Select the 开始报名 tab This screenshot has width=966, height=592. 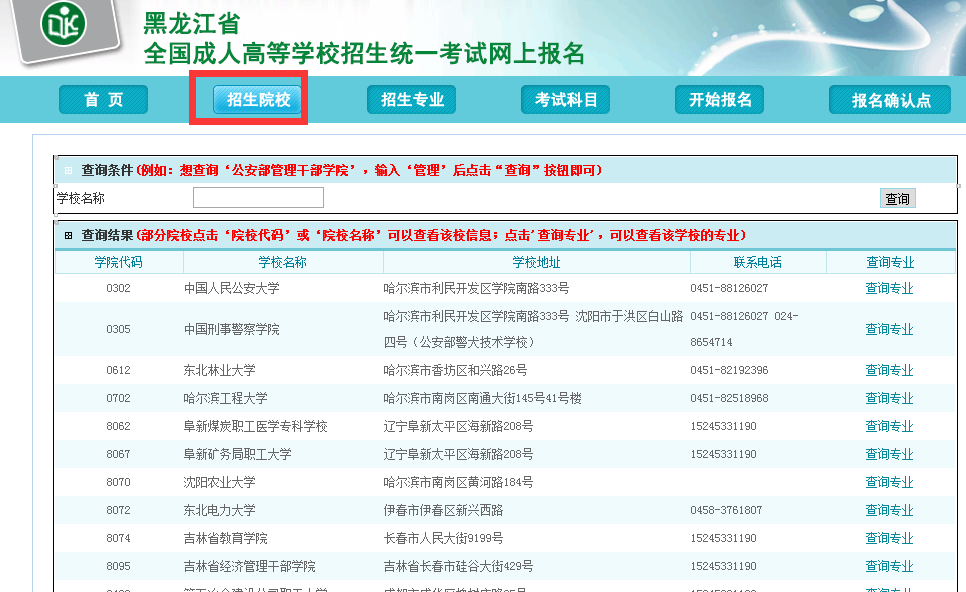pos(720,100)
